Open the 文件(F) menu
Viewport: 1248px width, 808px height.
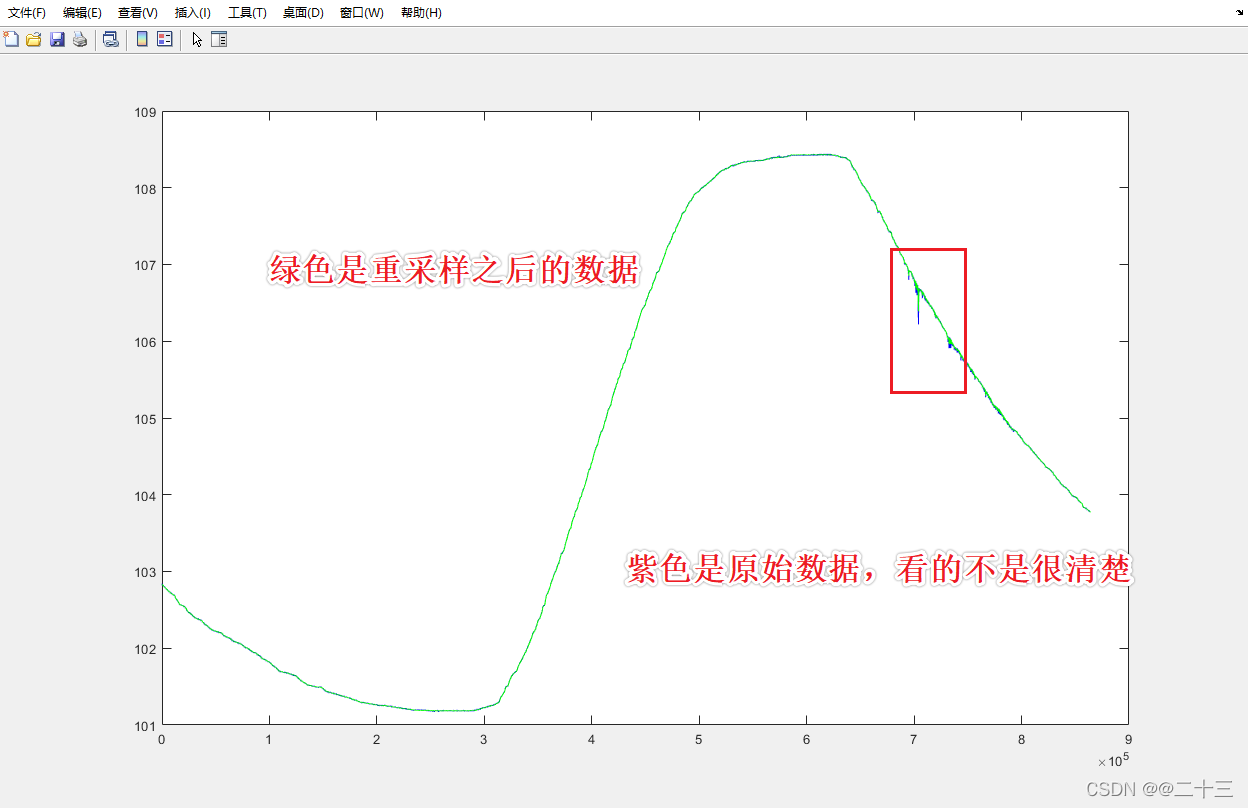[x=27, y=13]
